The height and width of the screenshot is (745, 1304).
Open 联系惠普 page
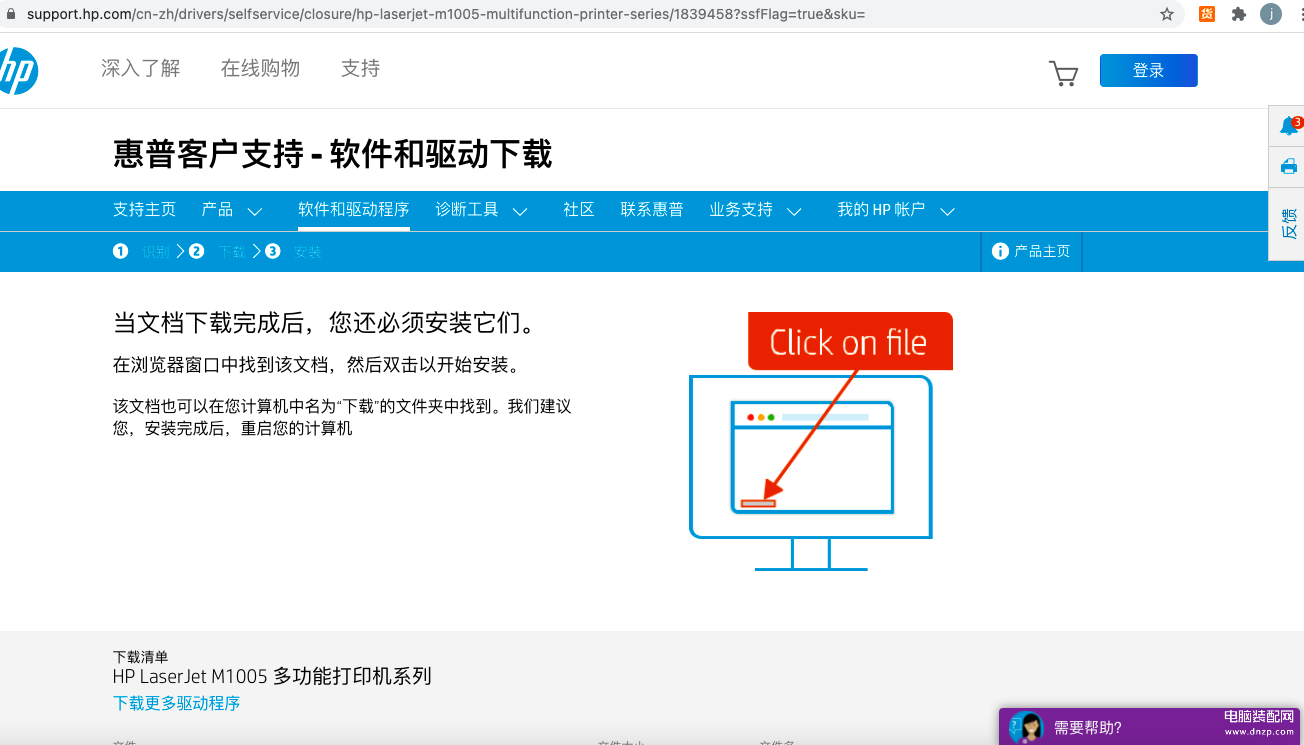pos(652,210)
